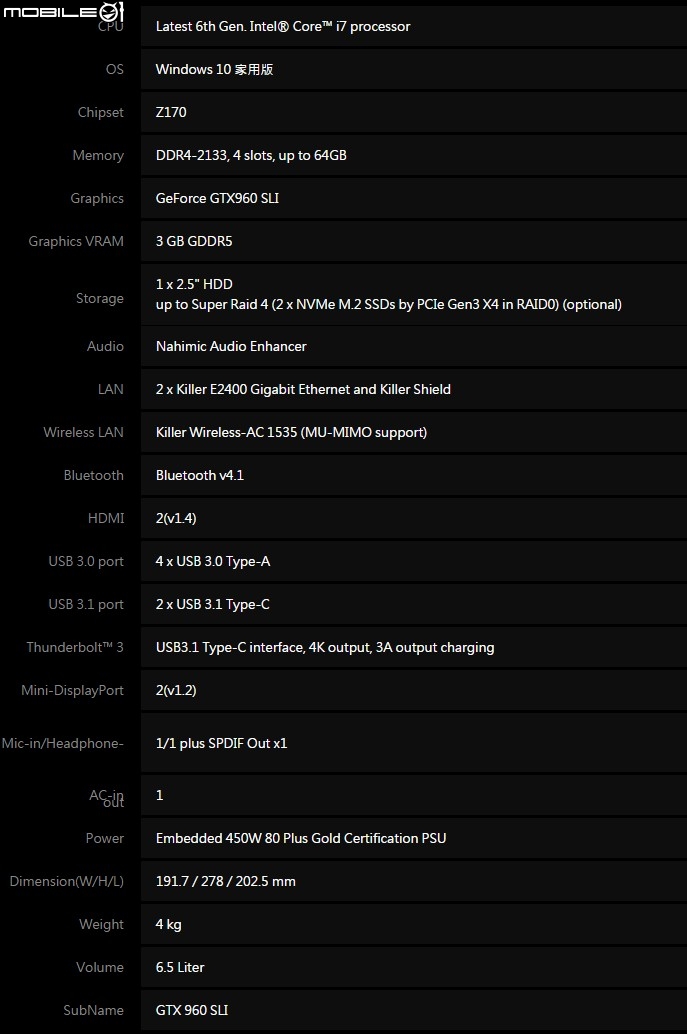This screenshot has height=1034, width=687.
Task: Select '2 x USB 3.1 Type-C' value
Action: coord(212,605)
